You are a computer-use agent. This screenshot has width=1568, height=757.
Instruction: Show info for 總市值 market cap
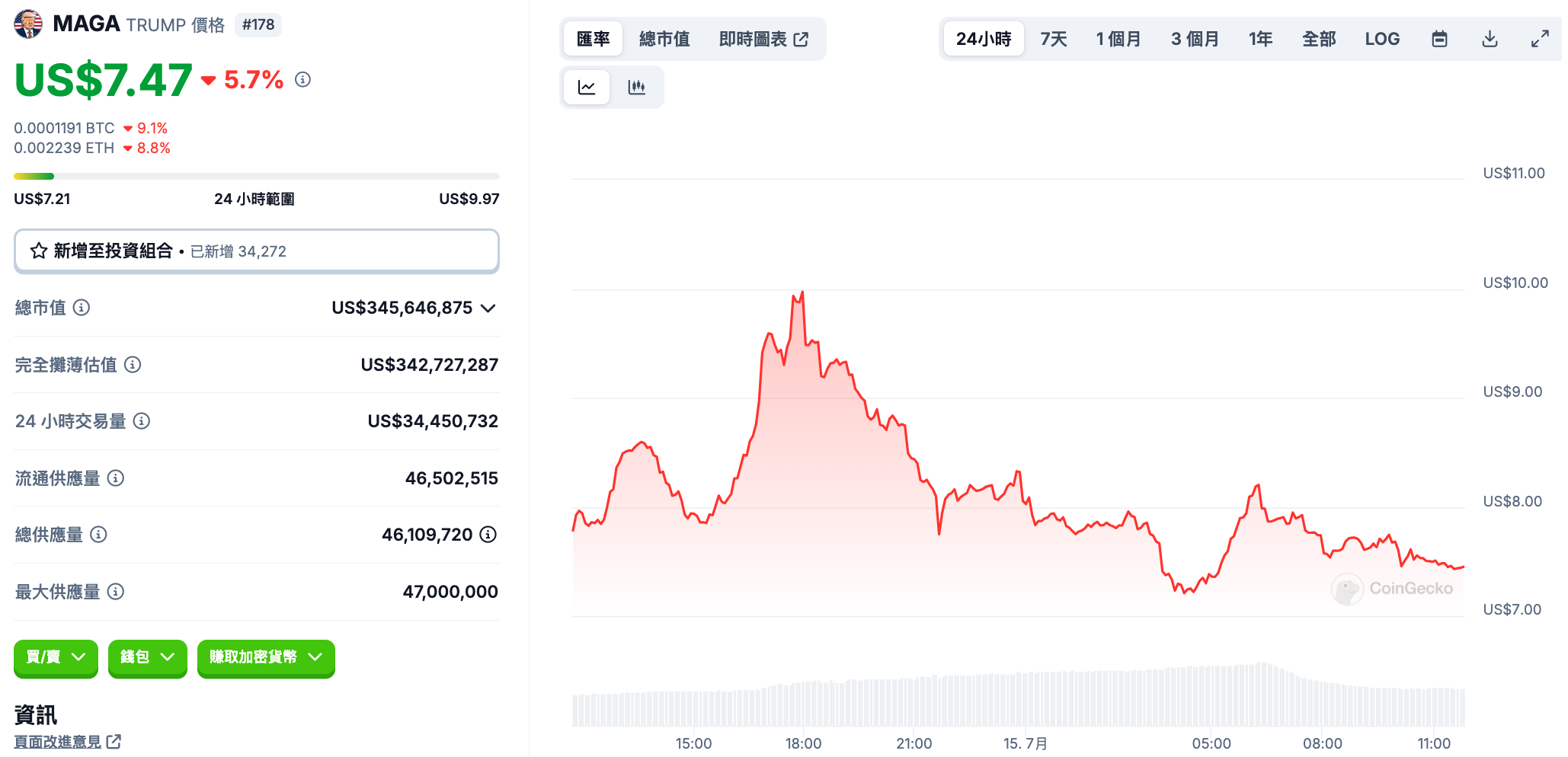click(82, 308)
